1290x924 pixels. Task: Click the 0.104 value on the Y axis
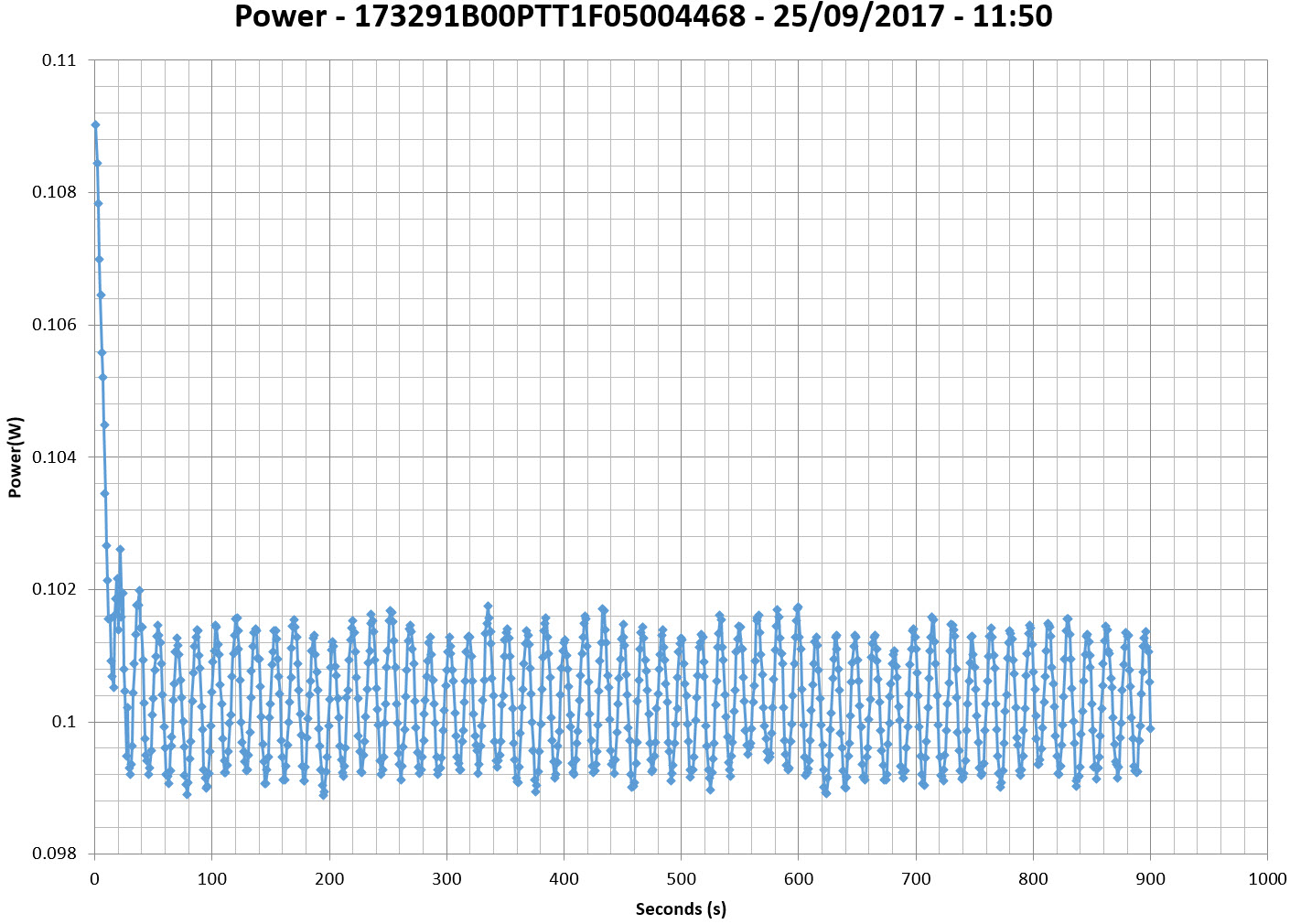coord(55,457)
